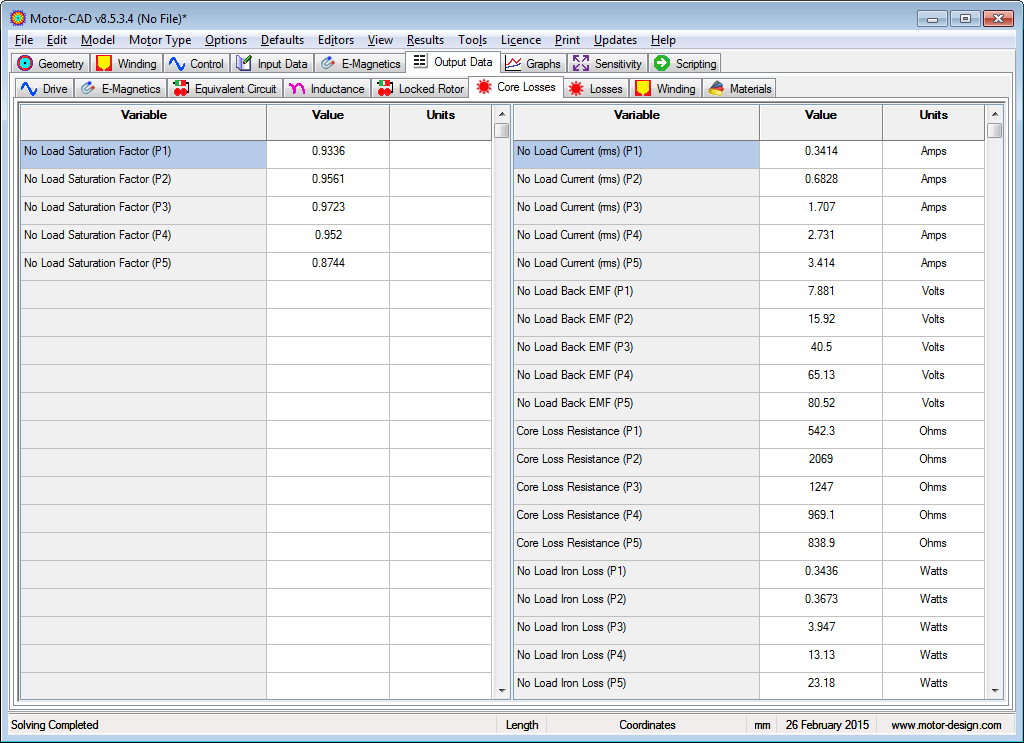Click the right table's Units column header
Viewport: 1024px width, 743px height.
coord(933,123)
